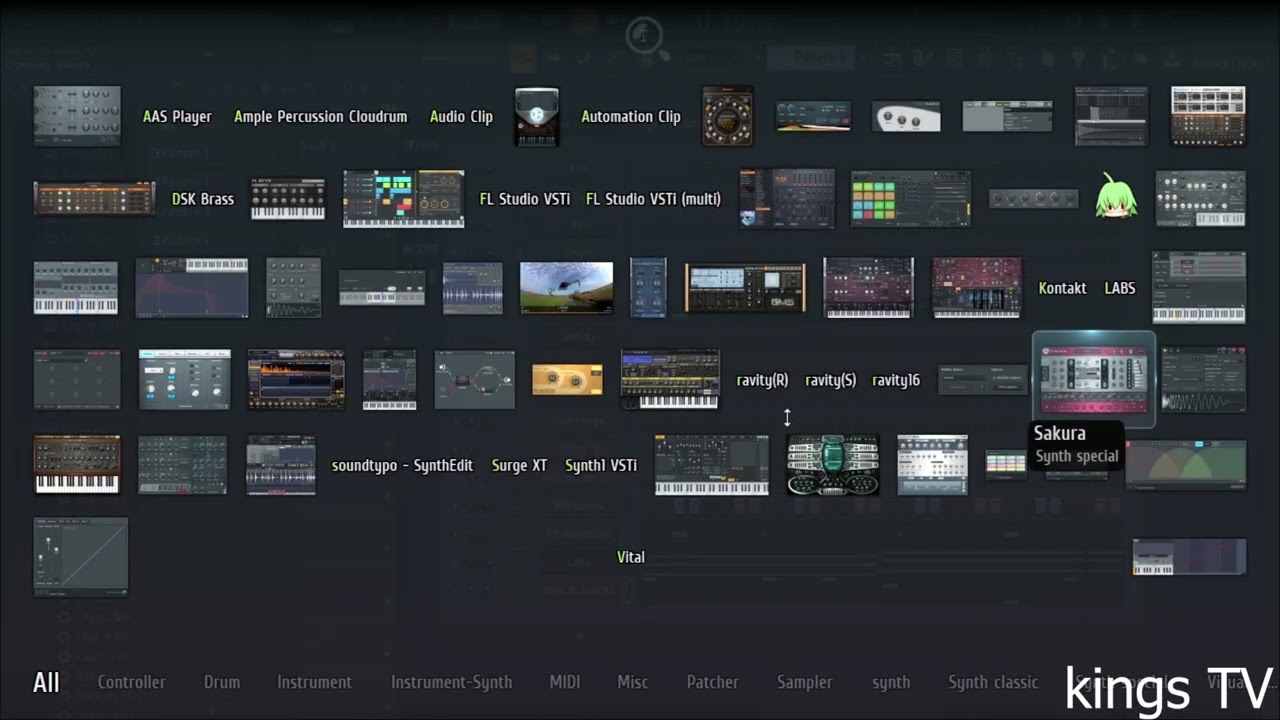The width and height of the screenshot is (1280, 720).
Task: Select the white bass plugin with three knobs
Action: 906,116
